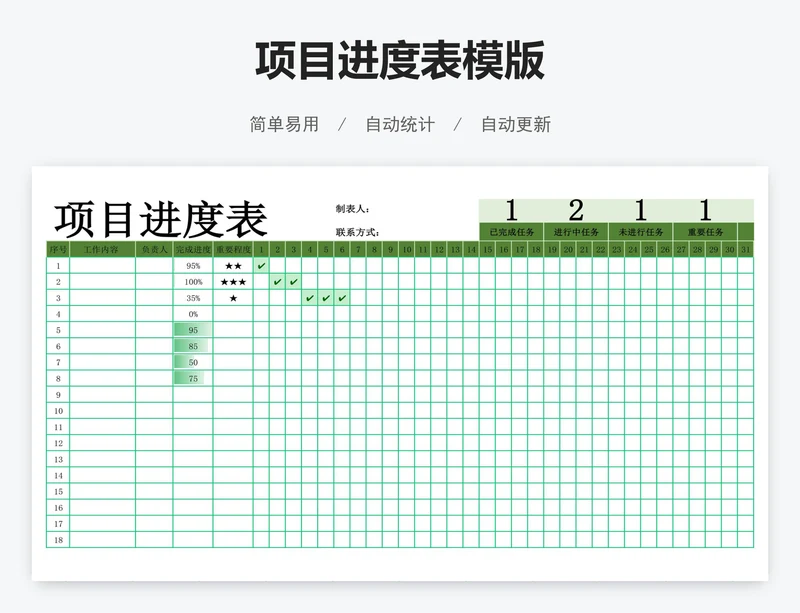Screen dimensions: 800x613
Task: Select serial number 12 row cell
Action: pyautogui.click(x=58, y=444)
